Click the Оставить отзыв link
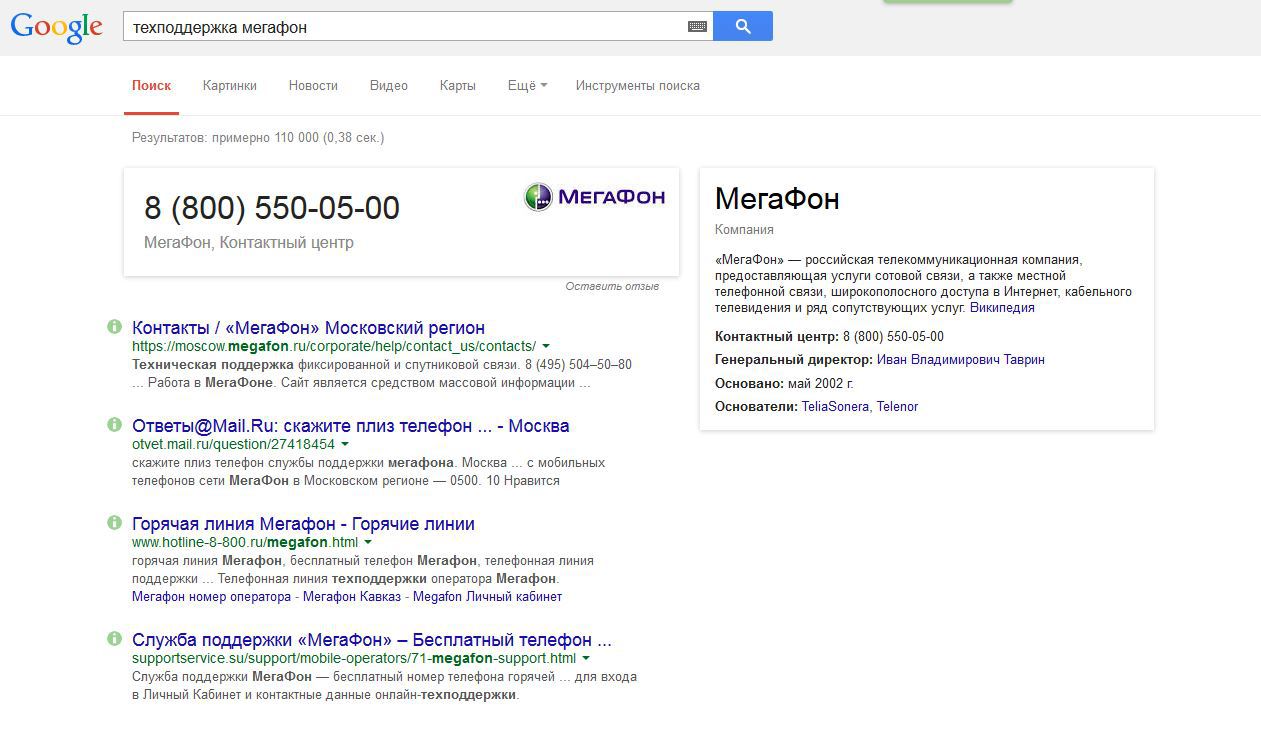Image resolution: width=1261 pixels, height=729 pixels. point(612,286)
